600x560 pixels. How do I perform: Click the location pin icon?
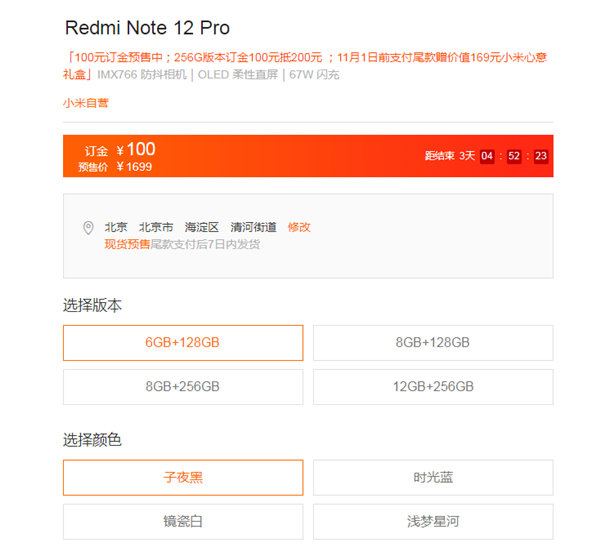[88, 227]
